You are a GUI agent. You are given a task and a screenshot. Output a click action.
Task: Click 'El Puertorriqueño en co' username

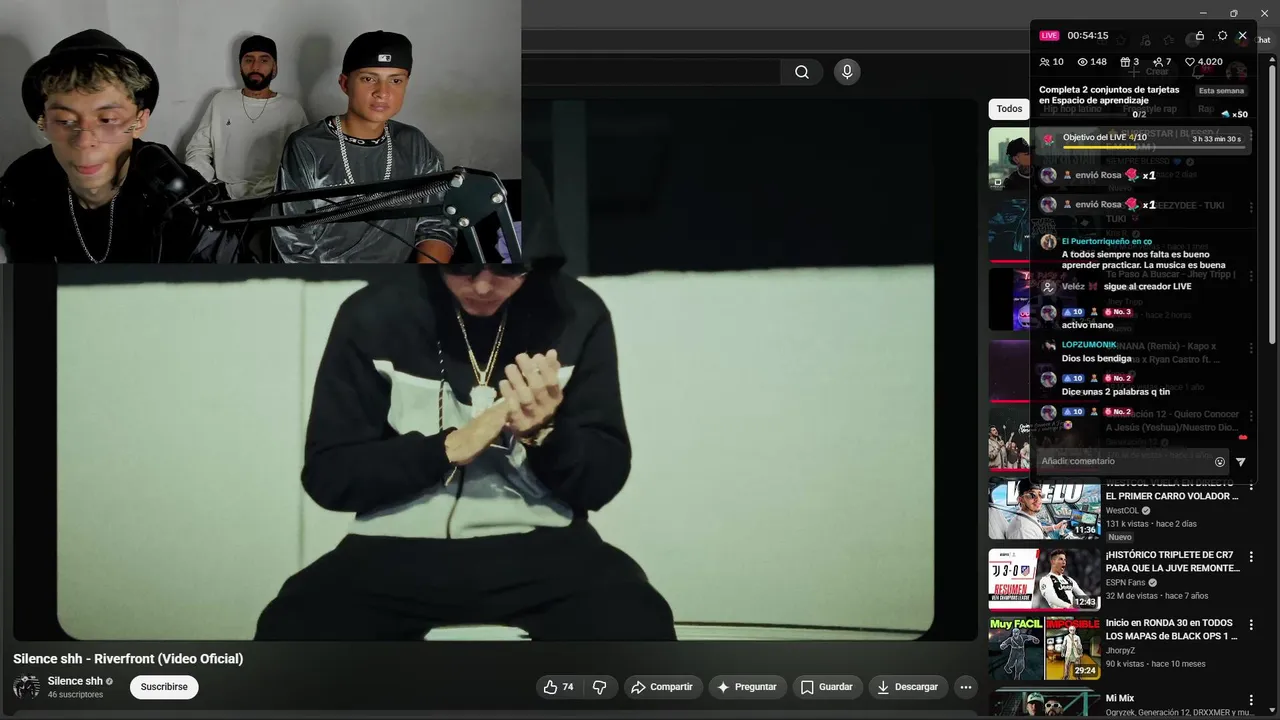(1107, 241)
